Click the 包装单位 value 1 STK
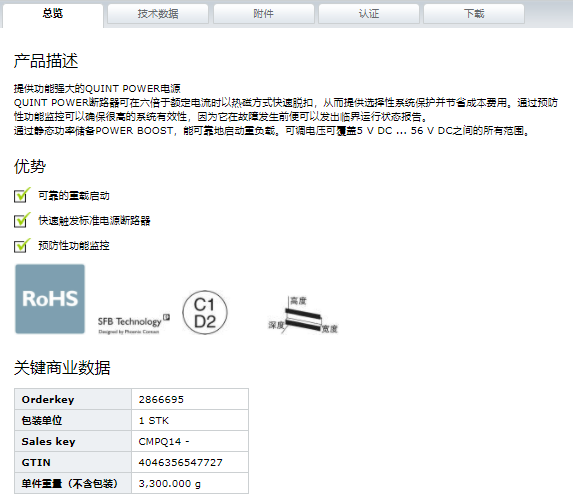 (153, 421)
